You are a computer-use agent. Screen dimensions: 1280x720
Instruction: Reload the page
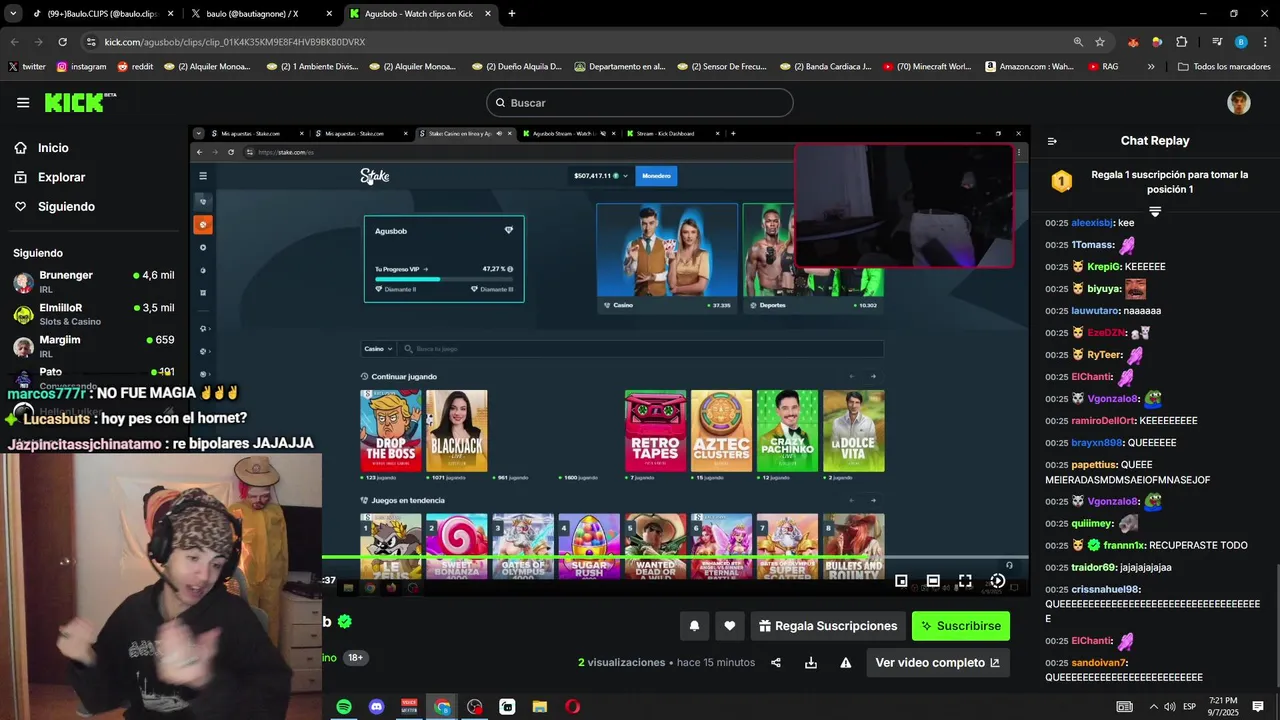tap(62, 42)
